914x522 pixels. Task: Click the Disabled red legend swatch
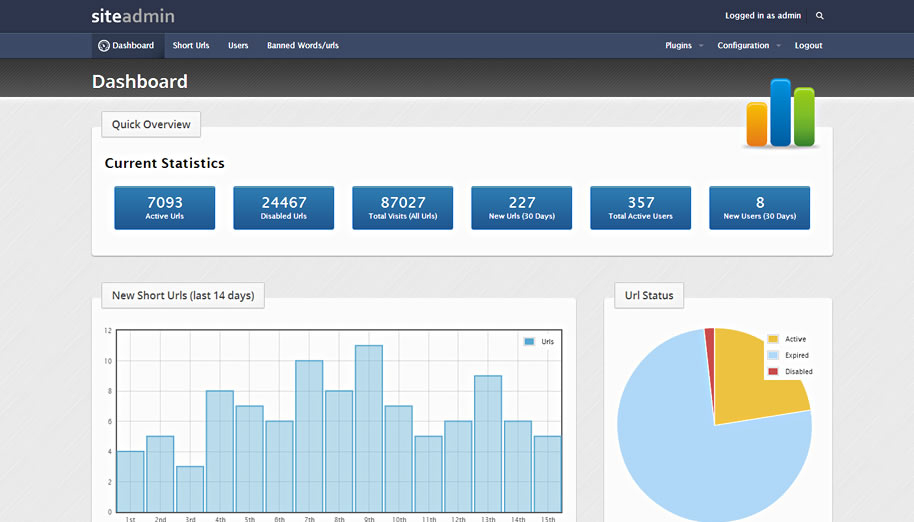(773, 372)
